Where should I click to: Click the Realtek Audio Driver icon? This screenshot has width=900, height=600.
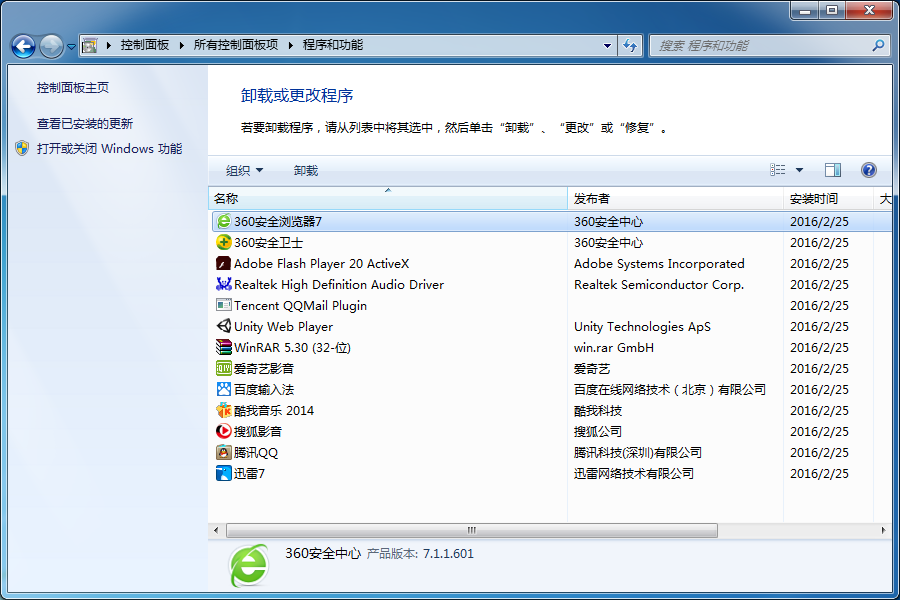click(224, 284)
